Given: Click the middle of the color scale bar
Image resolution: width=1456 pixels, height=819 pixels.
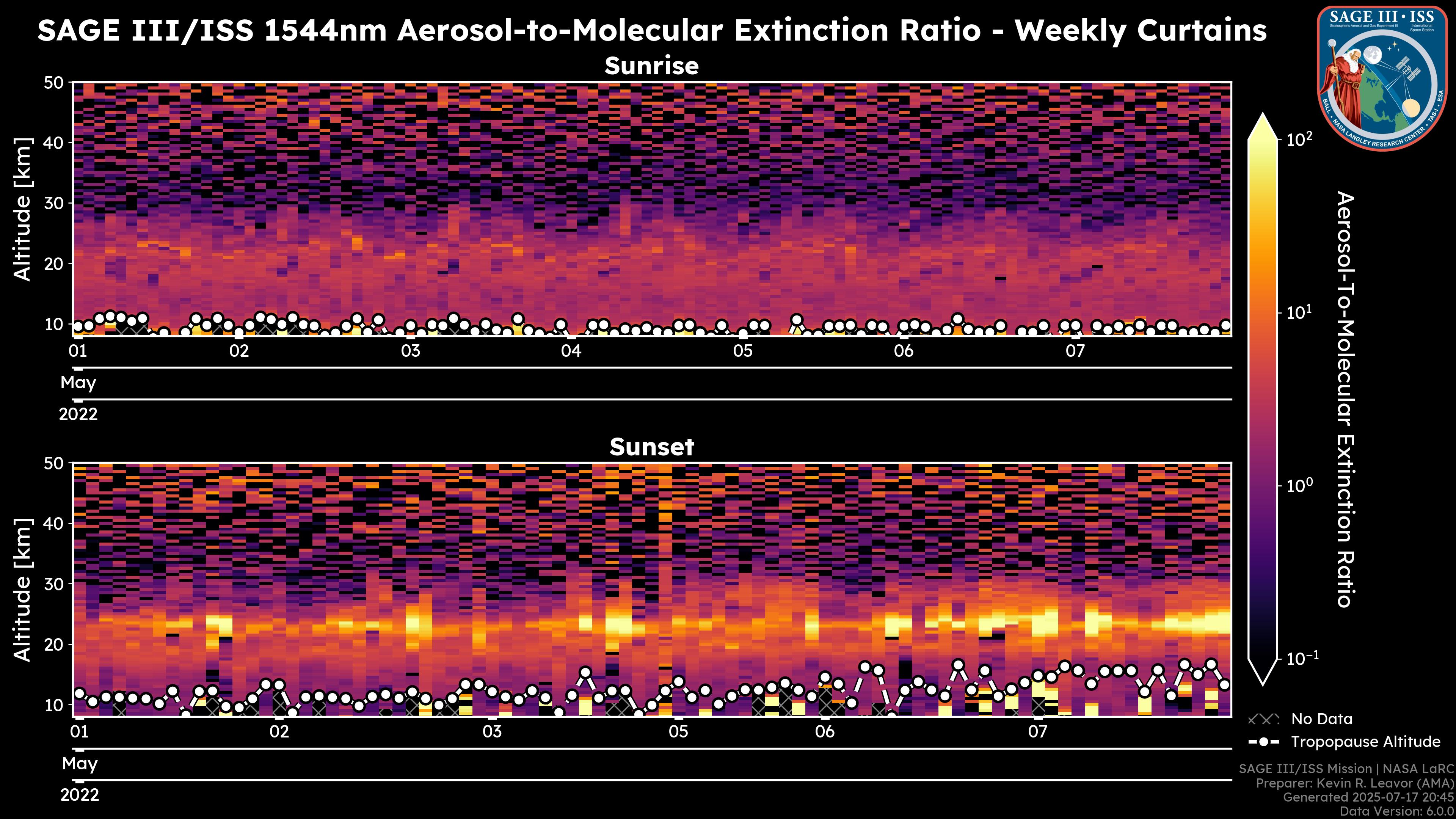Looking at the screenshot, I should 1262,399.
